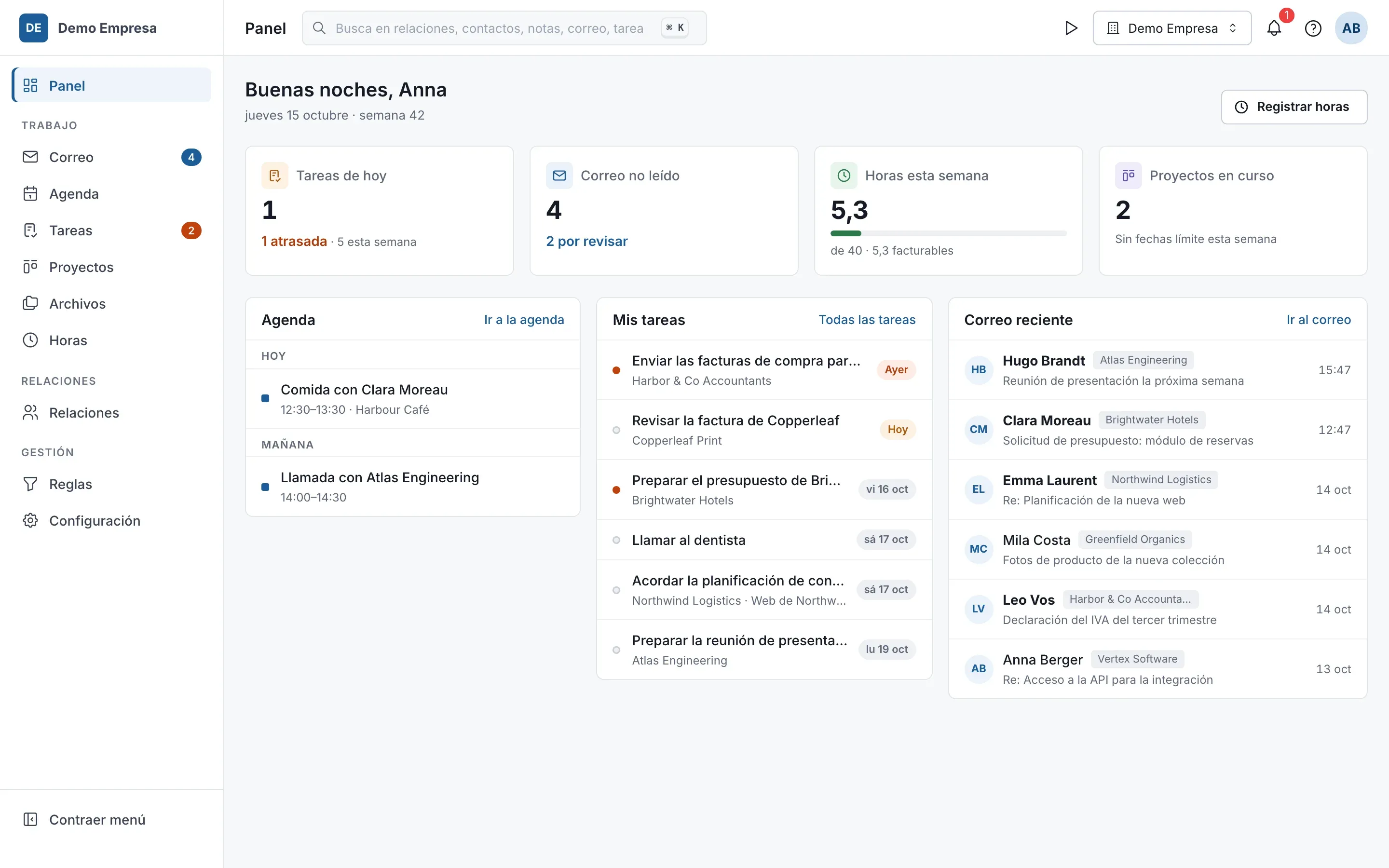Screen dimensions: 1389x868
Task: Mark 'Revisar la factura de Copperleaf' task done
Action: (x=616, y=430)
